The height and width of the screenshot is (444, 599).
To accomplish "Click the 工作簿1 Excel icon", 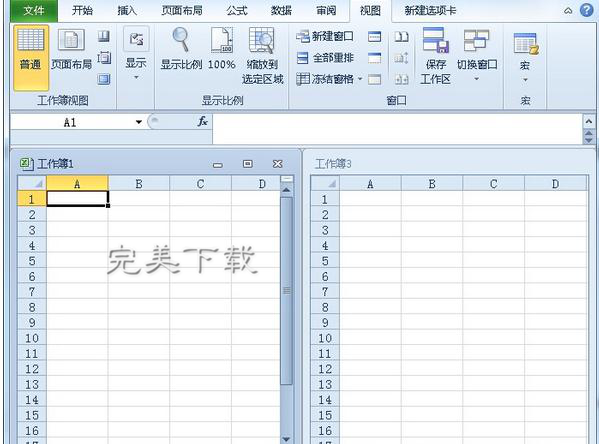I will 26,164.
